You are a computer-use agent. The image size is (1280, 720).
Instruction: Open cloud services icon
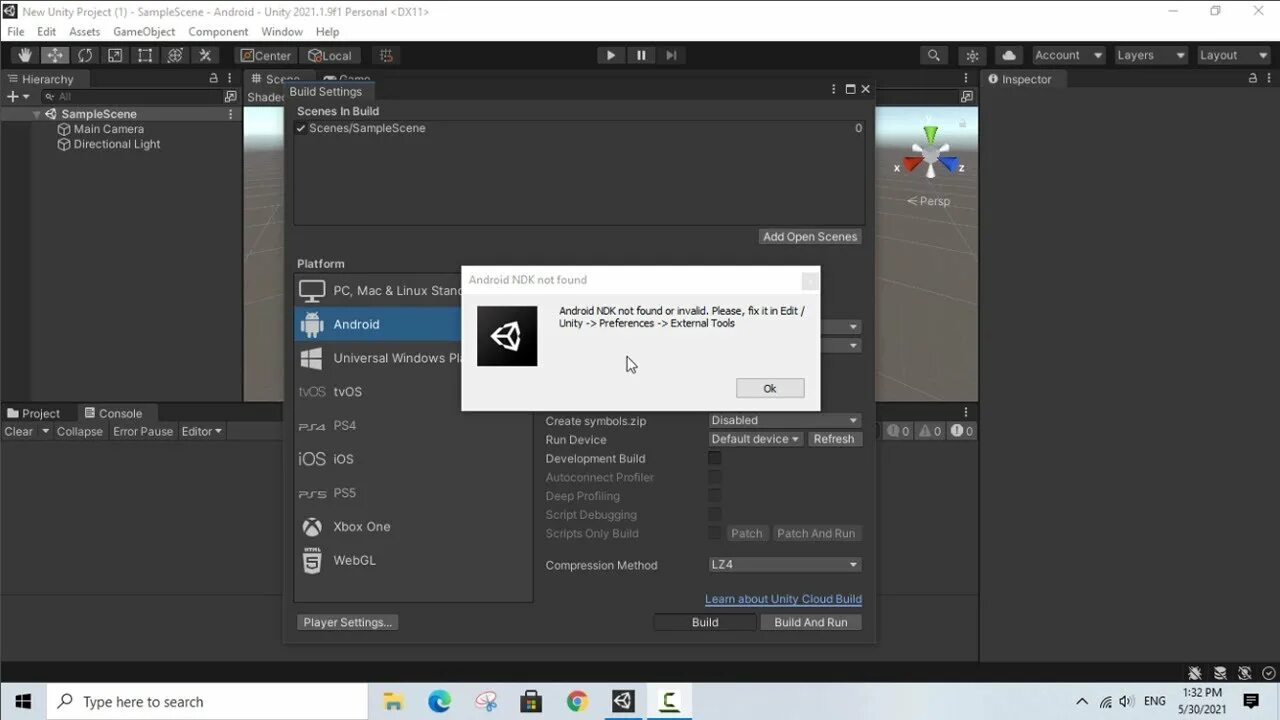pos(1009,55)
